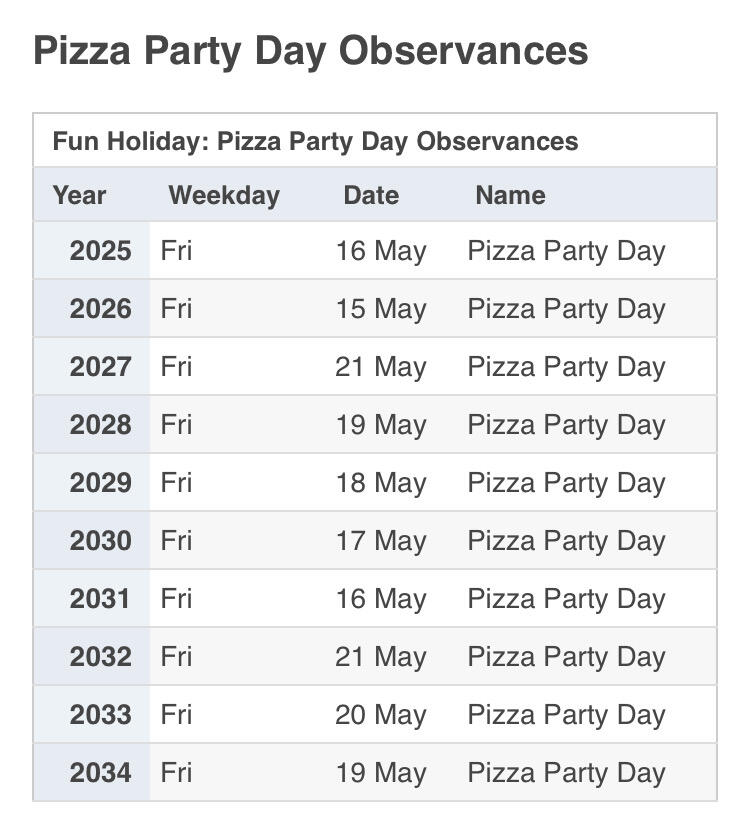Select the 2032 year cell
Screen dimensions: 750x831
(92, 657)
